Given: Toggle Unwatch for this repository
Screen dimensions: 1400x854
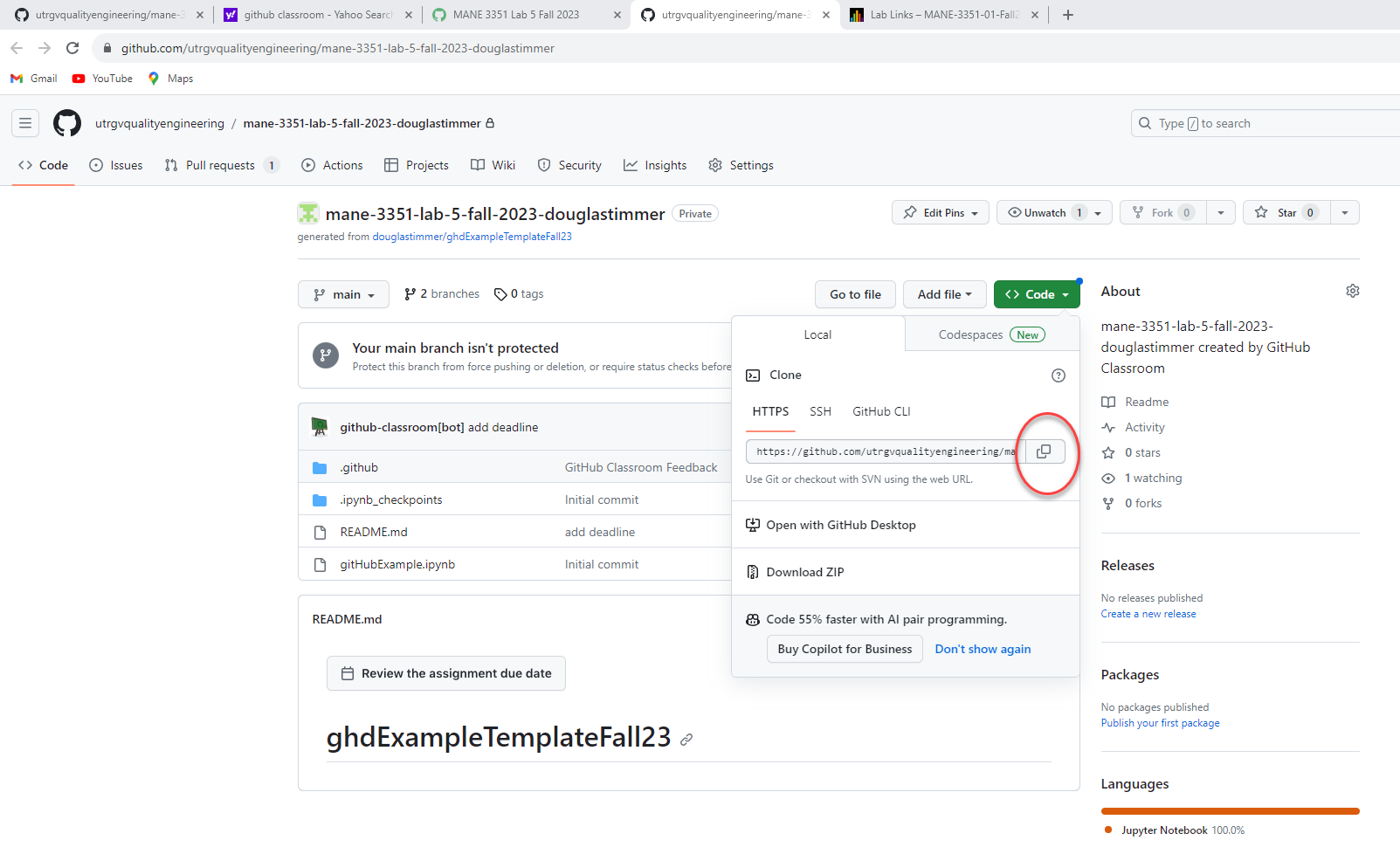Looking at the screenshot, I should point(1037,212).
